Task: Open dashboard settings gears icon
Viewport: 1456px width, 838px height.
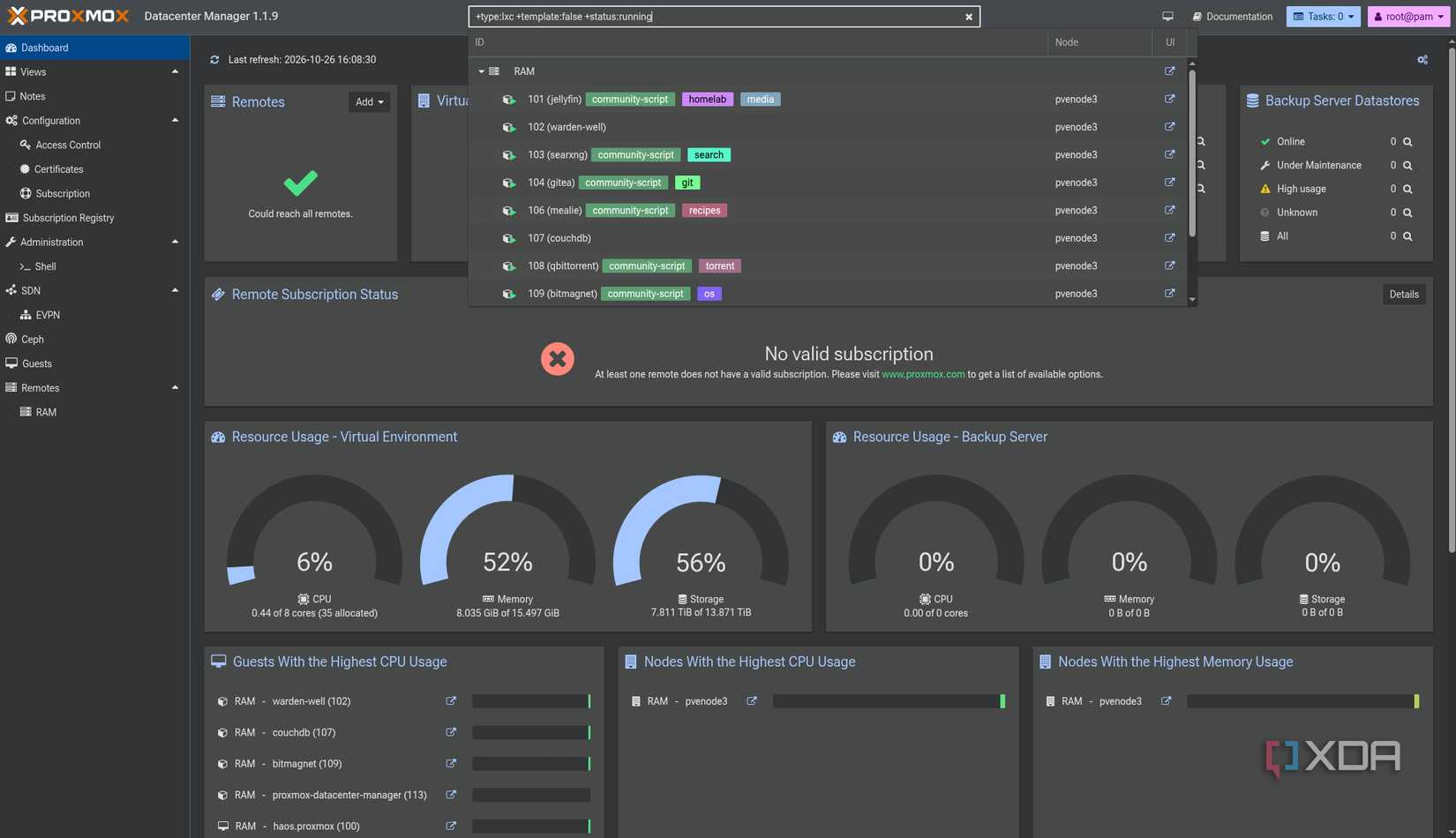Action: (x=1422, y=60)
